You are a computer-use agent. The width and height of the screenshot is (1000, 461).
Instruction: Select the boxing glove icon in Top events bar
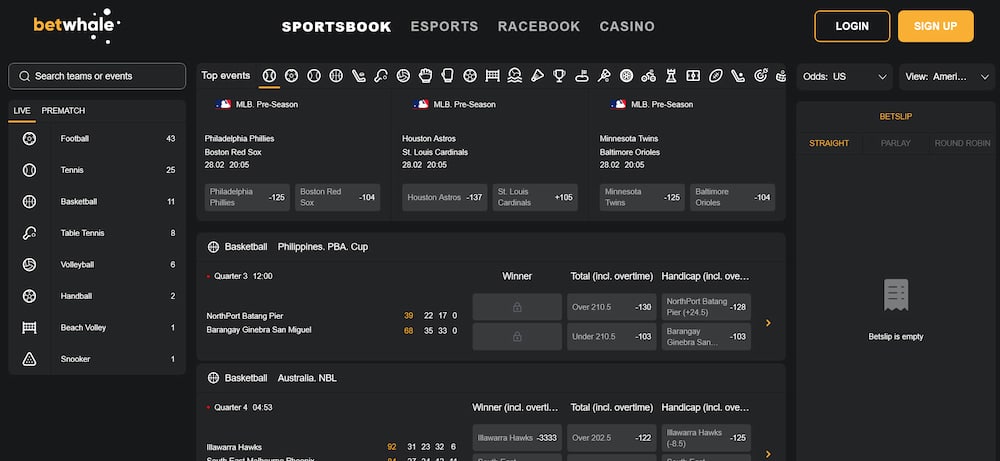click(448, 76)
